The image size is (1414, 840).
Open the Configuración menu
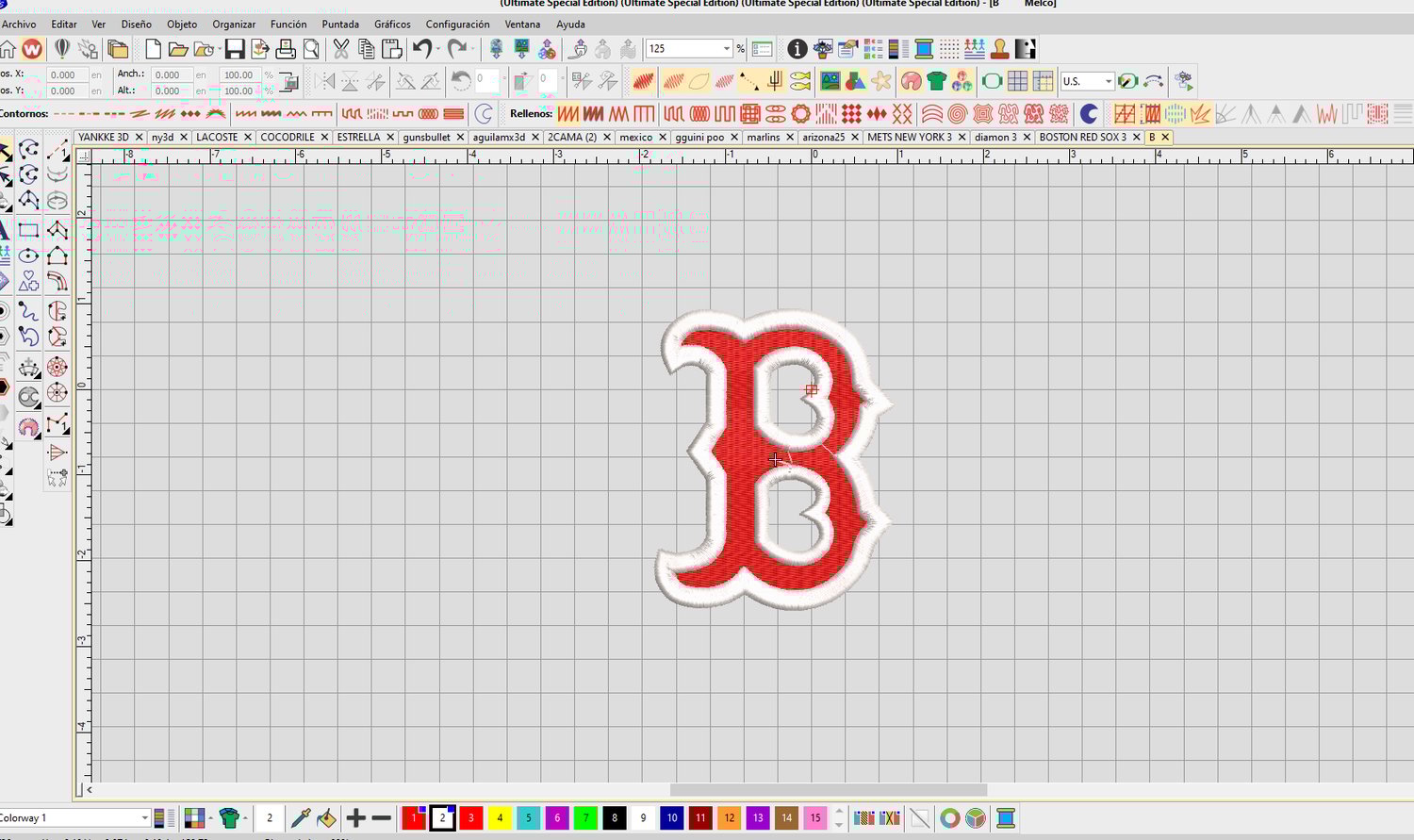pos(457,25)
